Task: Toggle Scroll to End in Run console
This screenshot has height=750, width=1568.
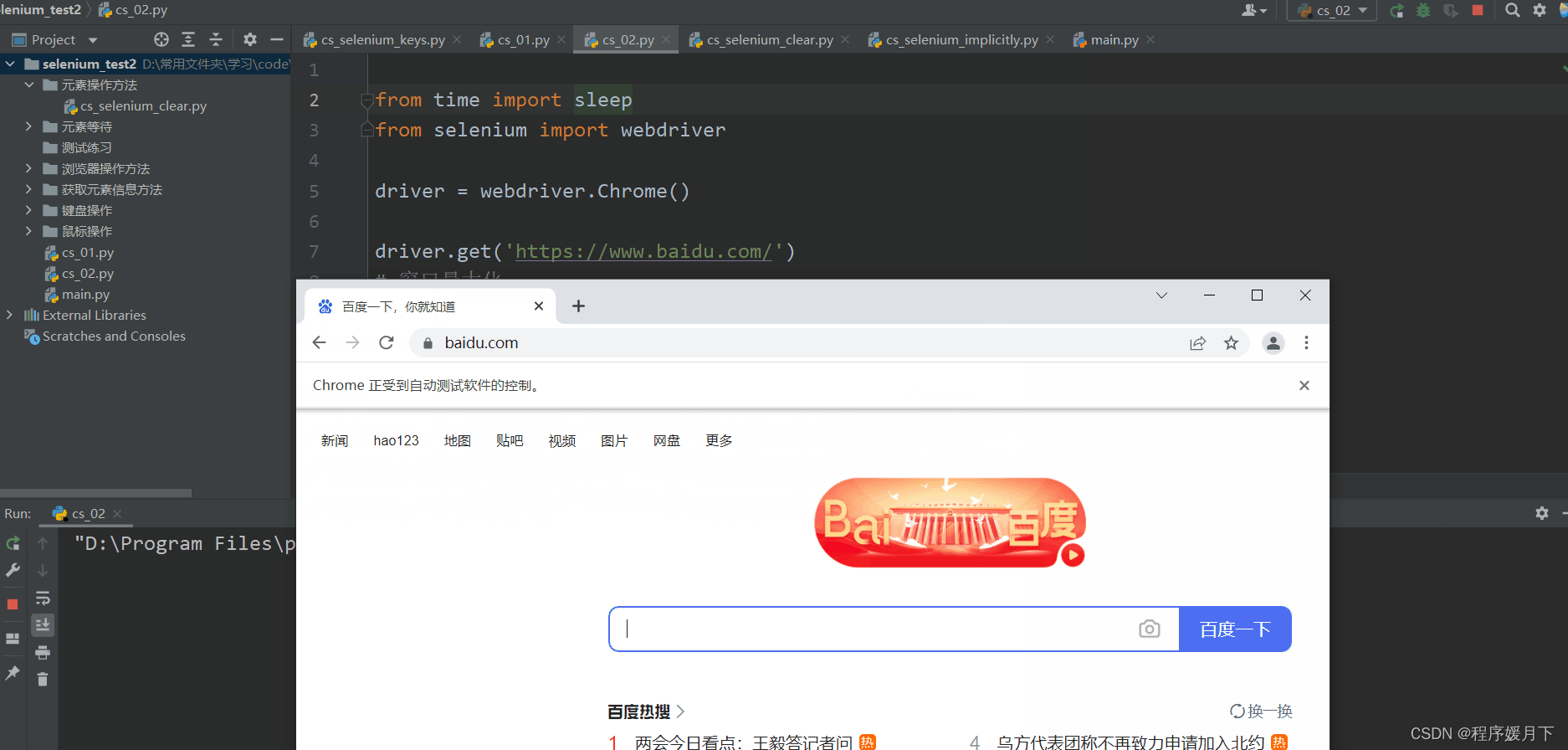Action: tap(43, 624)
